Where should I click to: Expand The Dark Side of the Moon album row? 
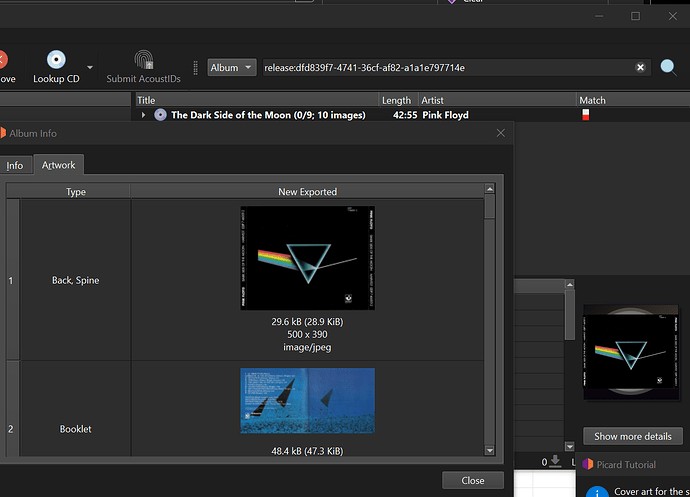coord(143,115)
